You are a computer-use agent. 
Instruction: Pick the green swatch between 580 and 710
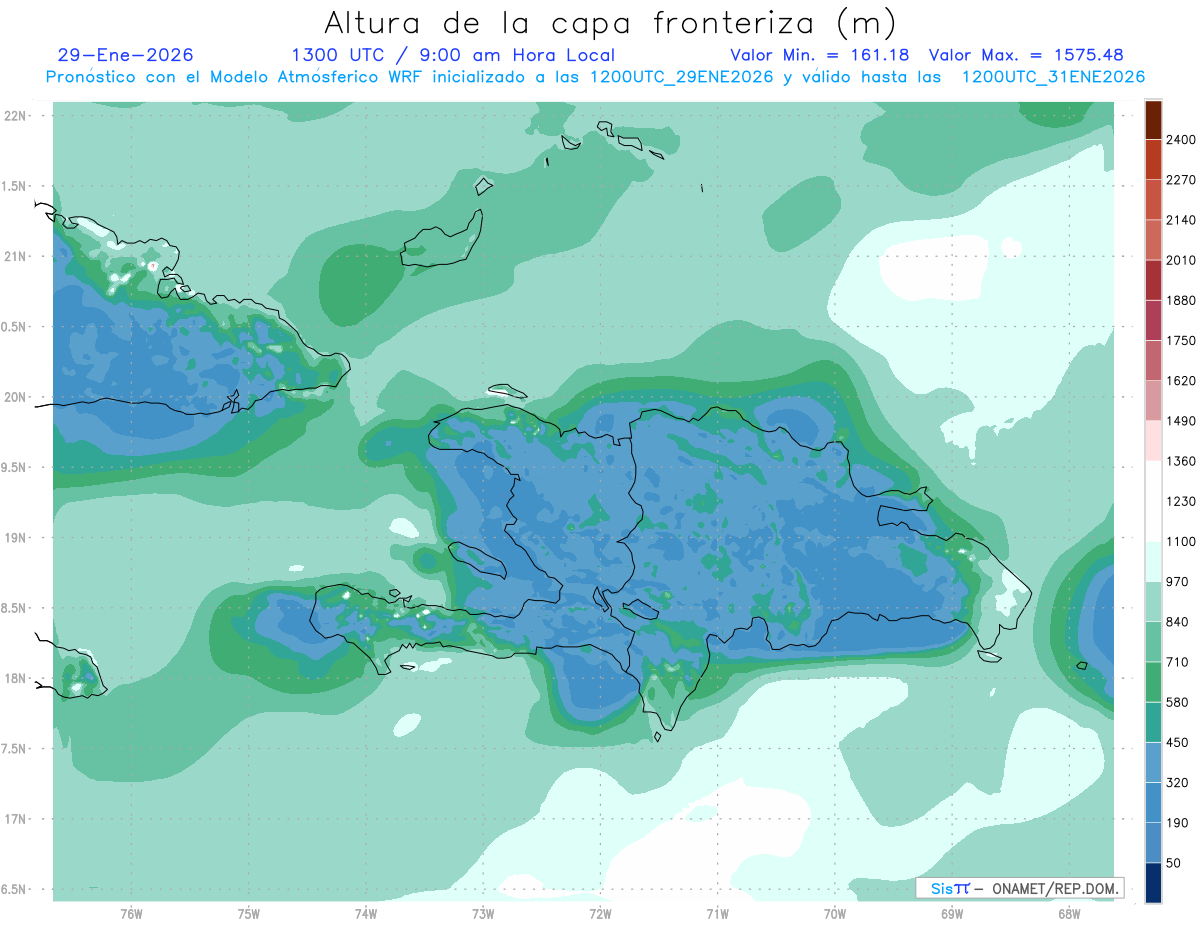pyautogui.click(x=1153, y=682)
